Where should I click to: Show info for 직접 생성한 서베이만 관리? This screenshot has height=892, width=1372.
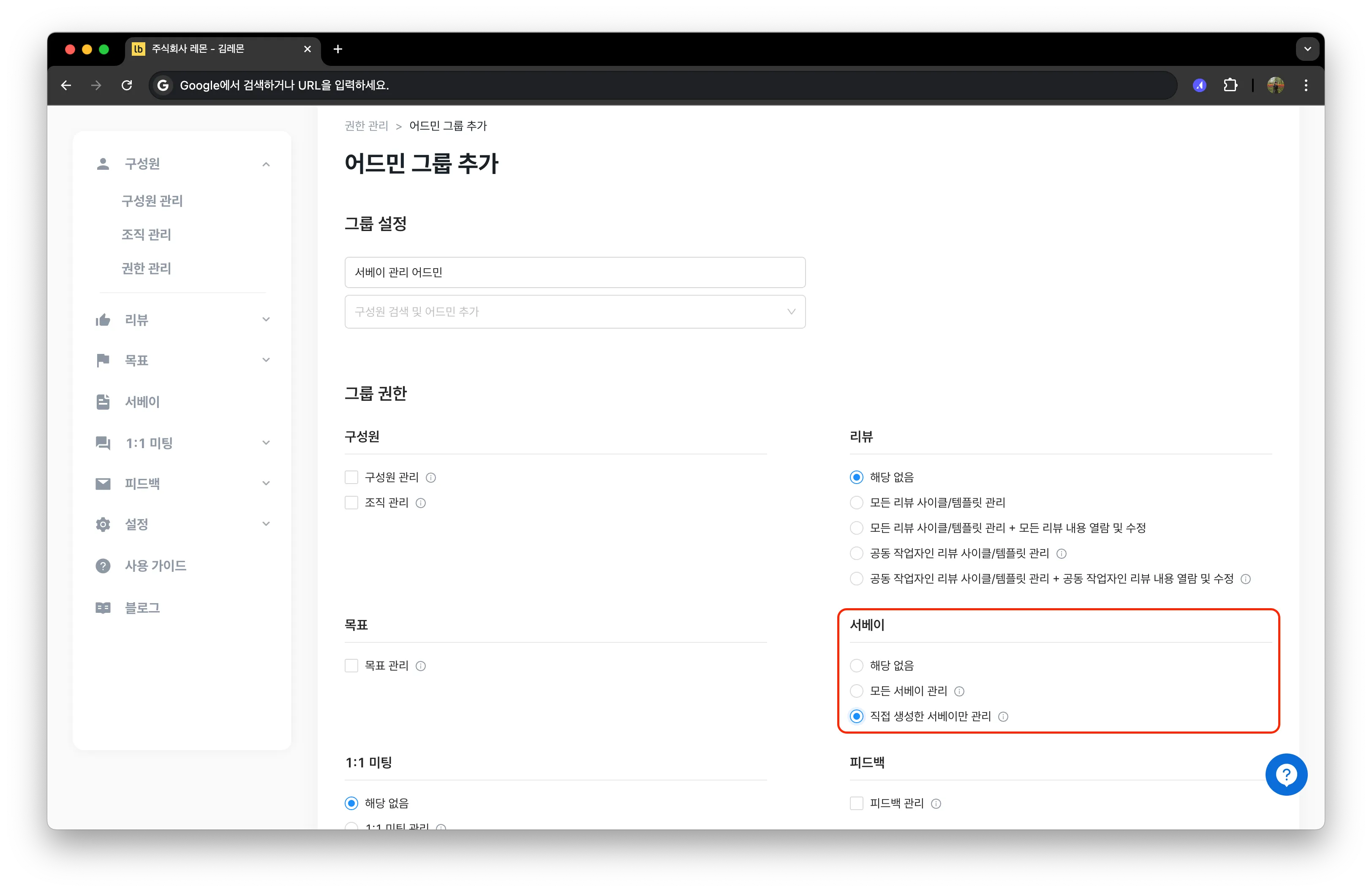click(1003, 717)
